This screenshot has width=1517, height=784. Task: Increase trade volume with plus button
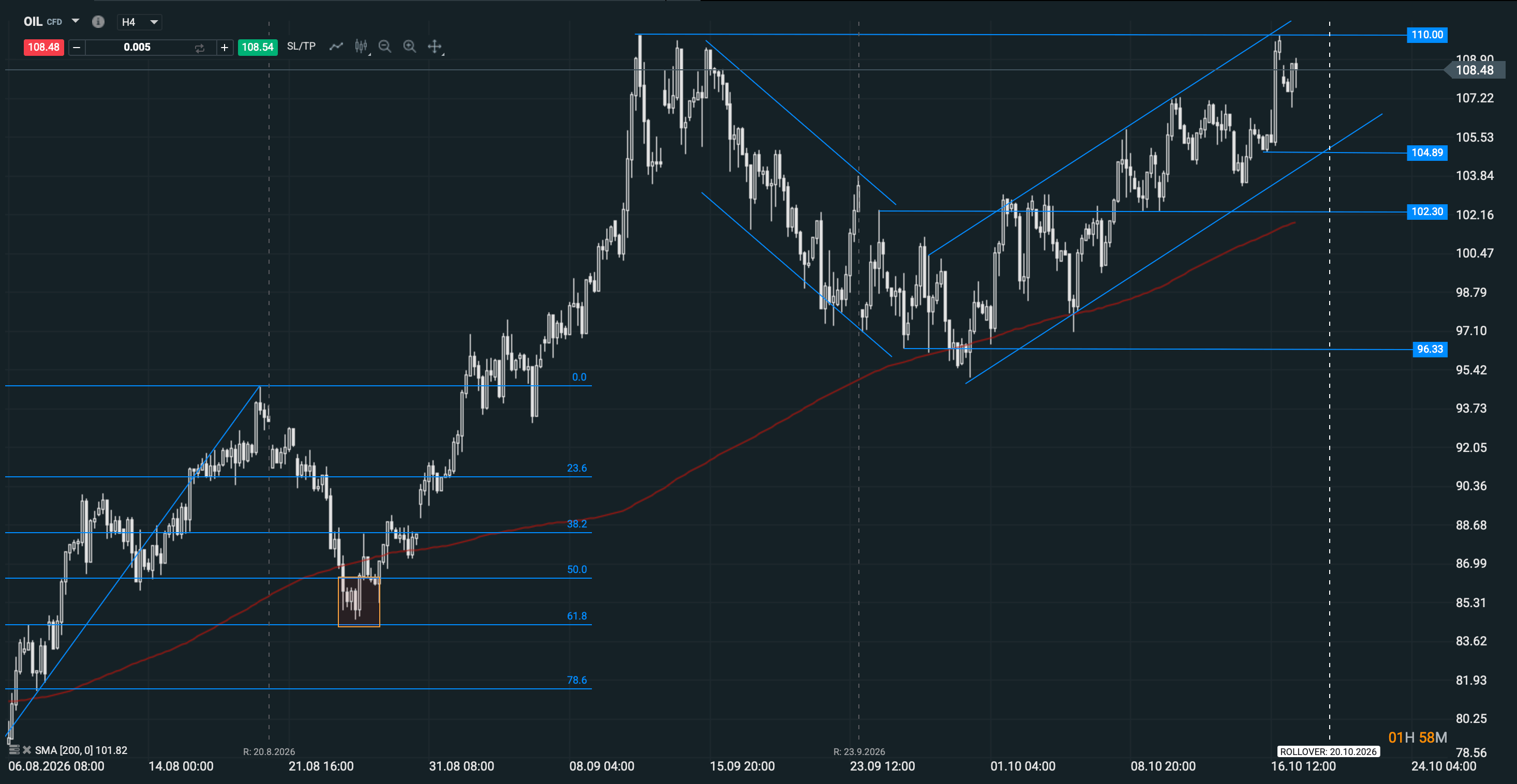225,47
